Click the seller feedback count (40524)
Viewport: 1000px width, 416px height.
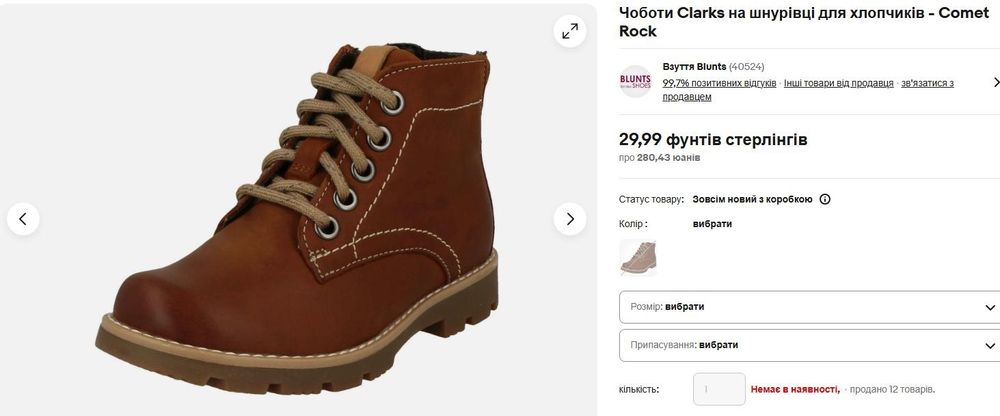[746, 66]
